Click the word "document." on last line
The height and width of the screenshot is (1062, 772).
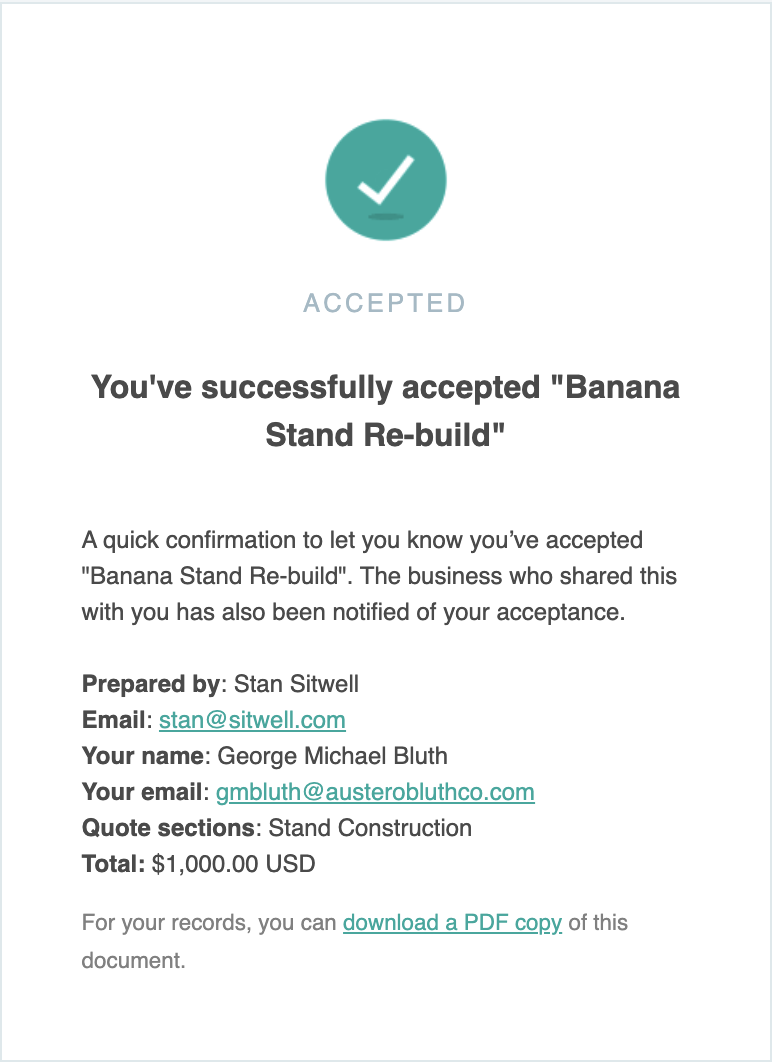click(x=133, y=960)
